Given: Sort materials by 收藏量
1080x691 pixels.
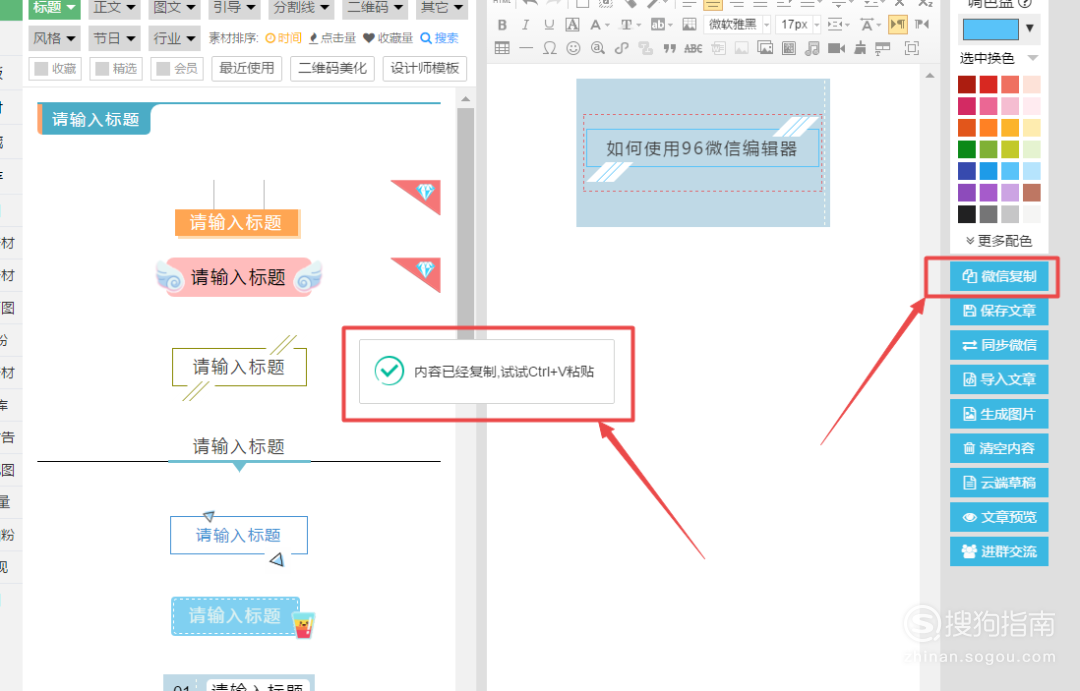Looking at the screenshot, I should pyautogui.click(x=388, y=38).
